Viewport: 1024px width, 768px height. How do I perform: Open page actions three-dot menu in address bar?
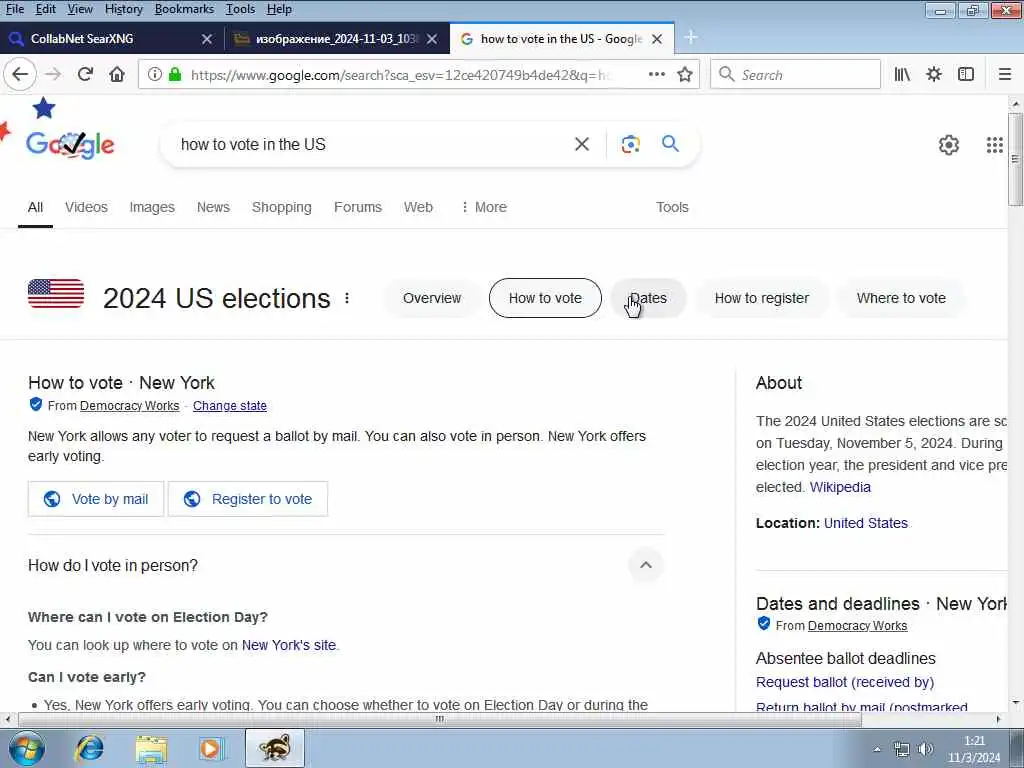coord(656,74)
